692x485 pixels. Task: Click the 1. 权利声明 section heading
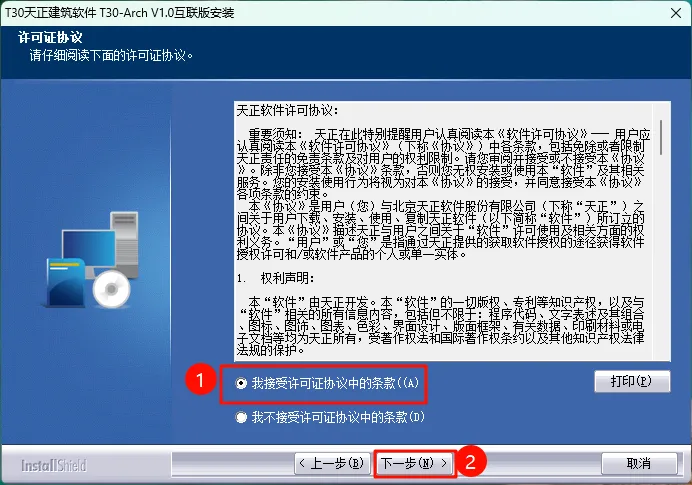tap(275, 278)
